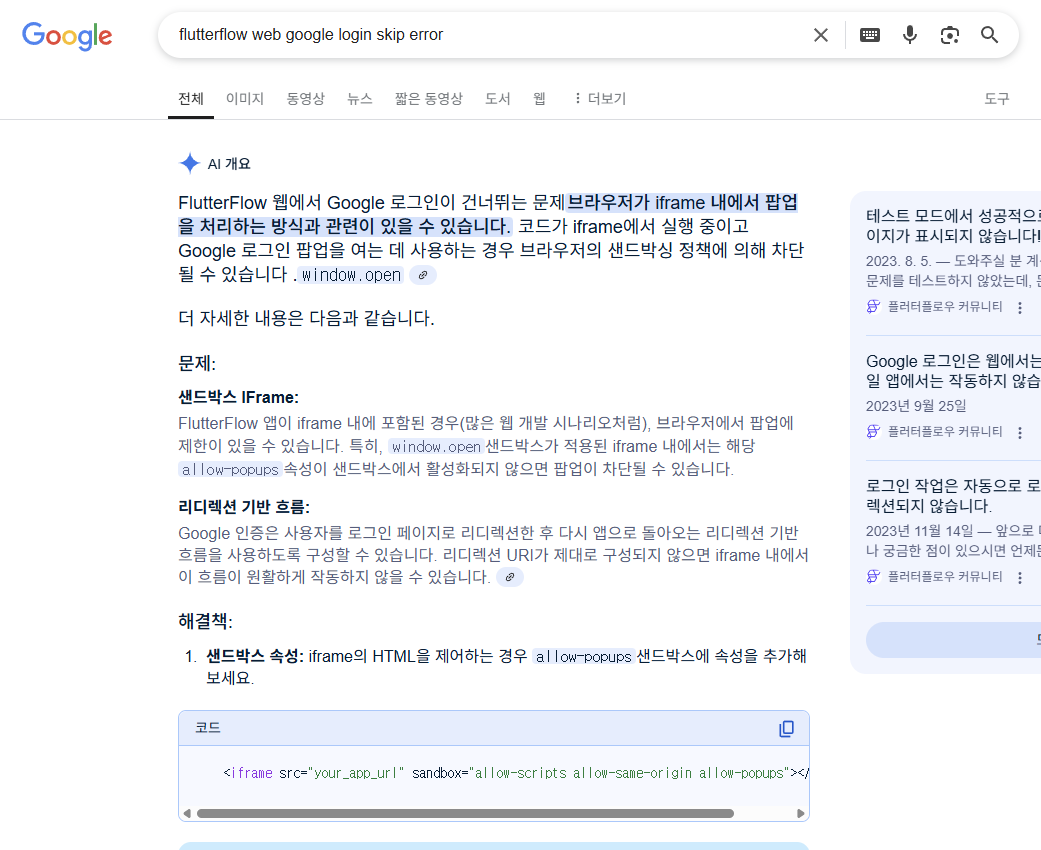Screen dimensions: 1041x850
Task: Click the 샌드박스 IFrame: heading
Action: click(238, 397)
